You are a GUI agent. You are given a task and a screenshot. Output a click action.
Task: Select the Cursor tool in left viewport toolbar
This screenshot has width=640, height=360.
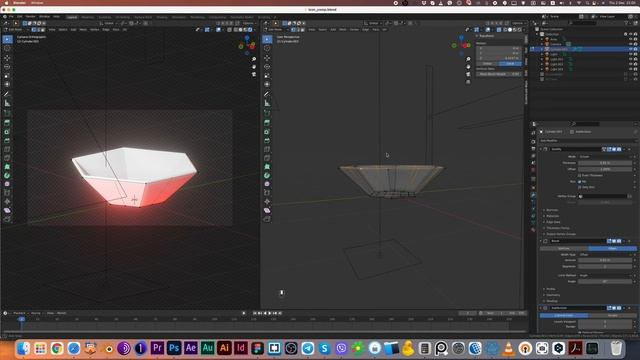[7, 48]
